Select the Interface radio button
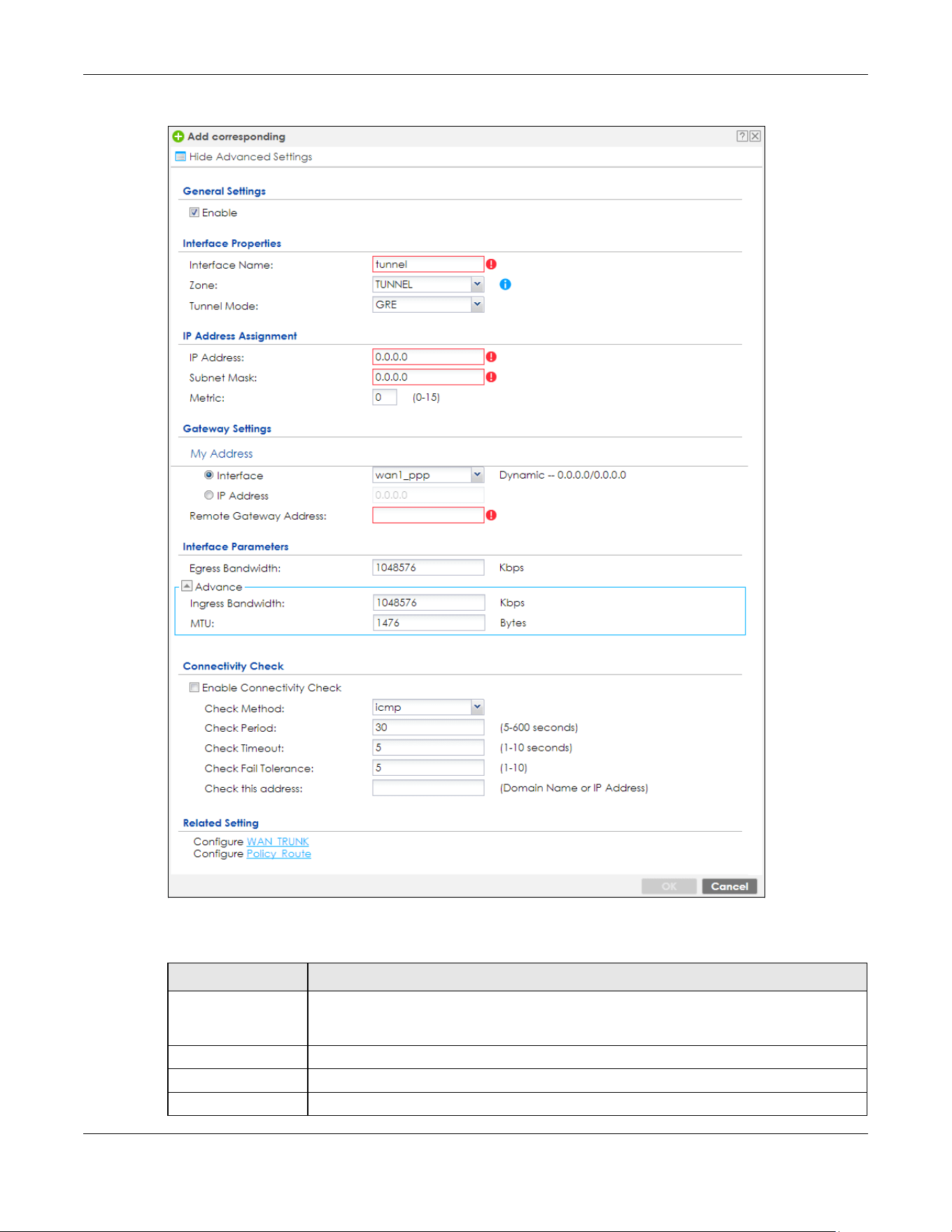Screen dimensions: 952x1232 208,475
